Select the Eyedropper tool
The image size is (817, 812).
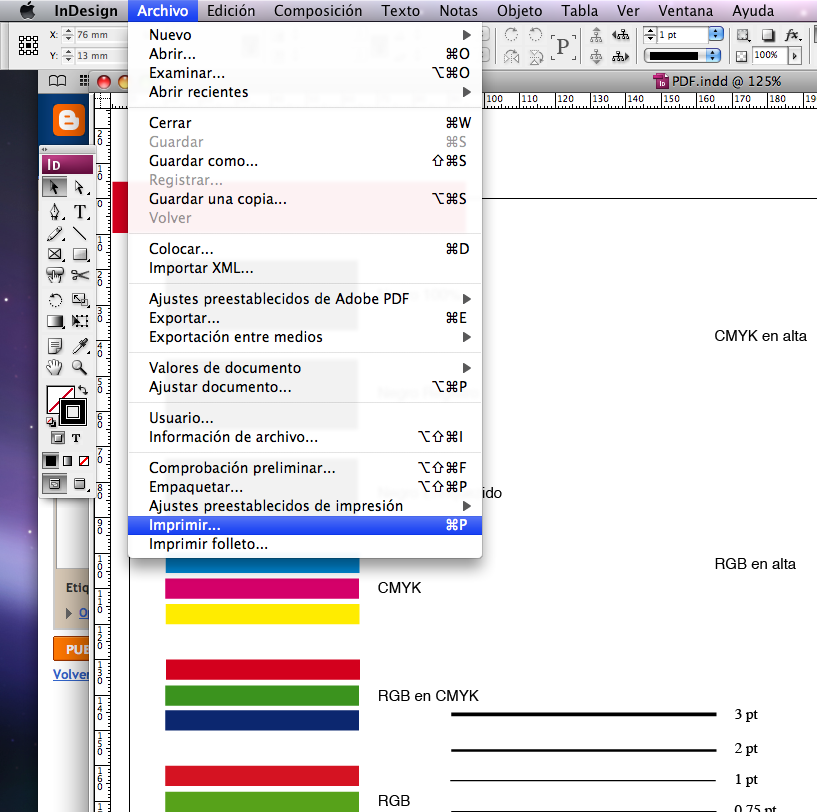pos(79,343)
